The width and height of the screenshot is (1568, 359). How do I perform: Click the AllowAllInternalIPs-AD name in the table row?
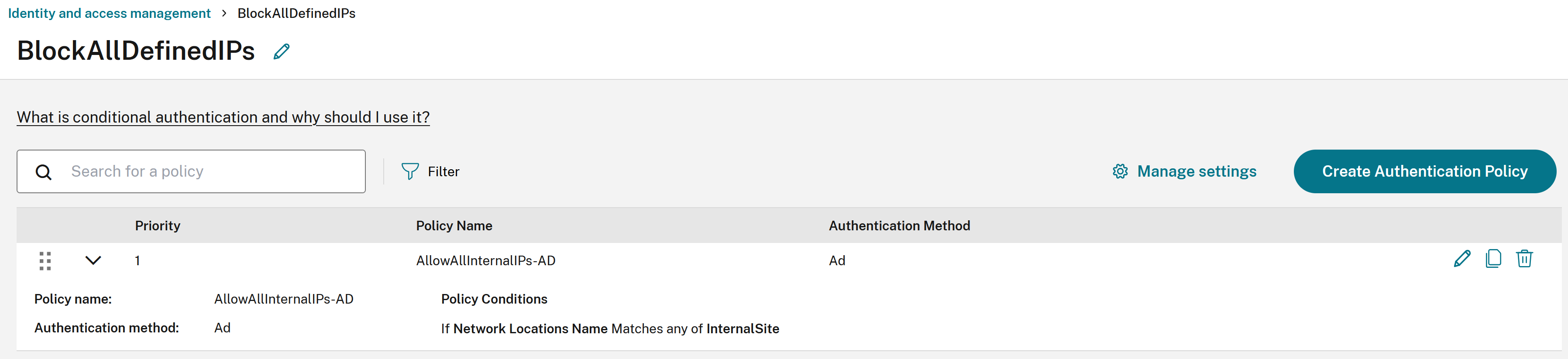[x=486, y=261]
